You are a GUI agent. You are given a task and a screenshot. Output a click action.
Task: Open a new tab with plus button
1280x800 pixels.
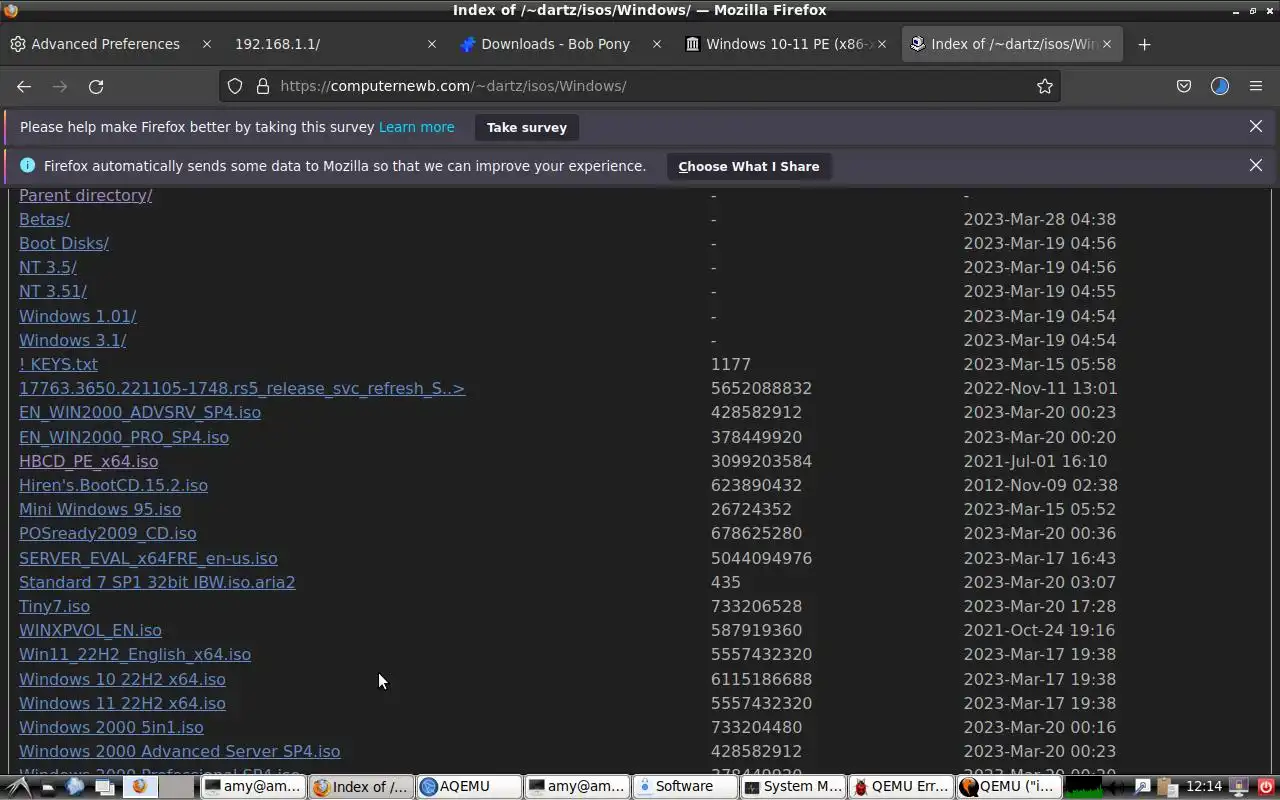point(1144,44)
